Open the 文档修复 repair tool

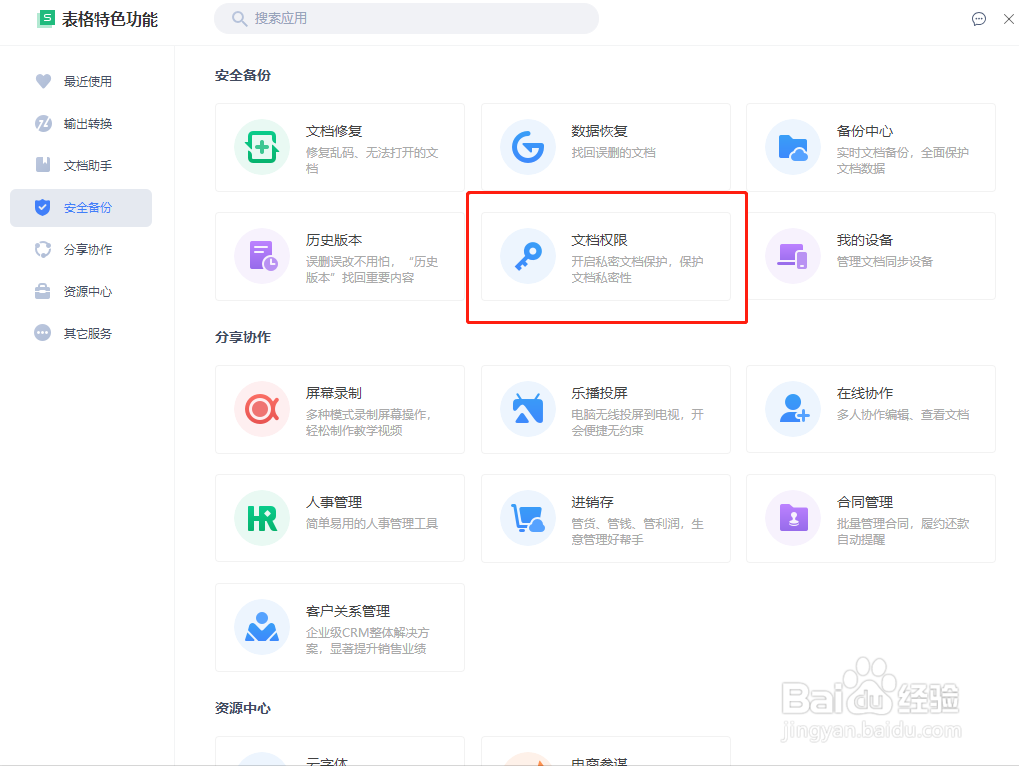coord(340,147)
